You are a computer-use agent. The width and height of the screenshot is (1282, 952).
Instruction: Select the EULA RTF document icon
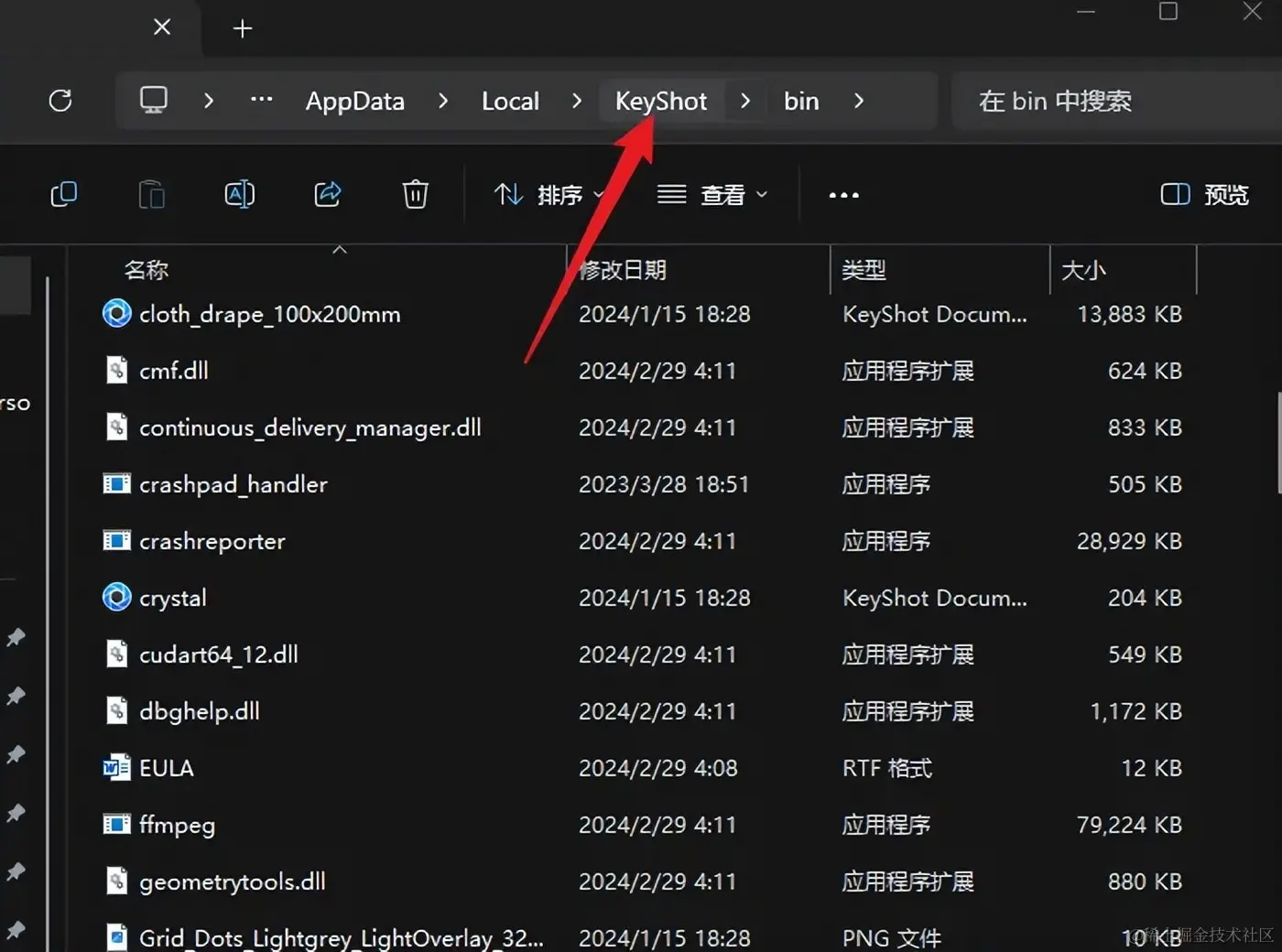116,767
